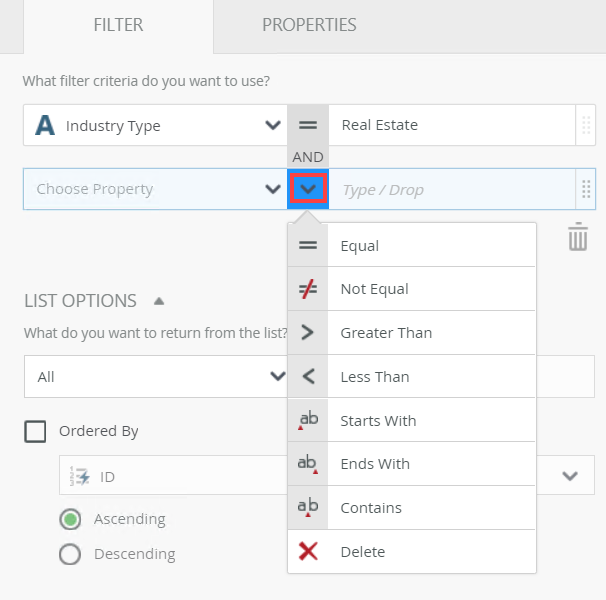Choose Contains from the operator menu
The image size is (606, 600).
coord(371,508)
